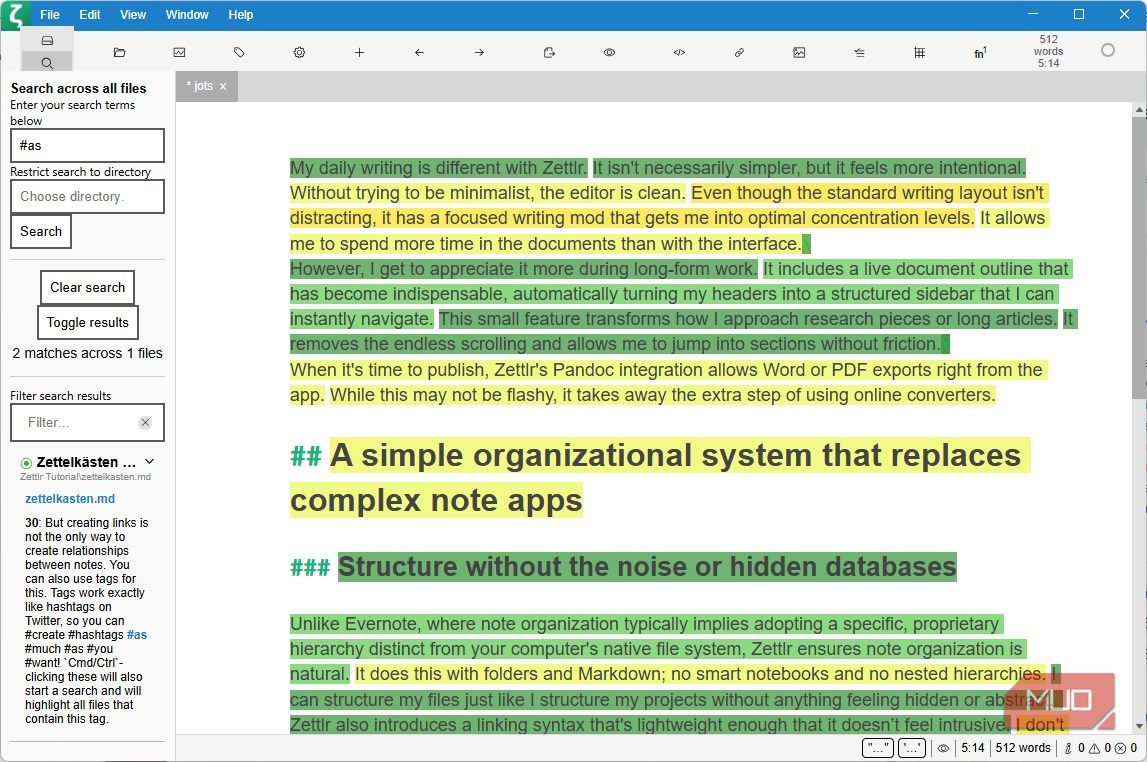
Task: Collapse the Zettelkästen result chevron
Action: pos(149,461)
